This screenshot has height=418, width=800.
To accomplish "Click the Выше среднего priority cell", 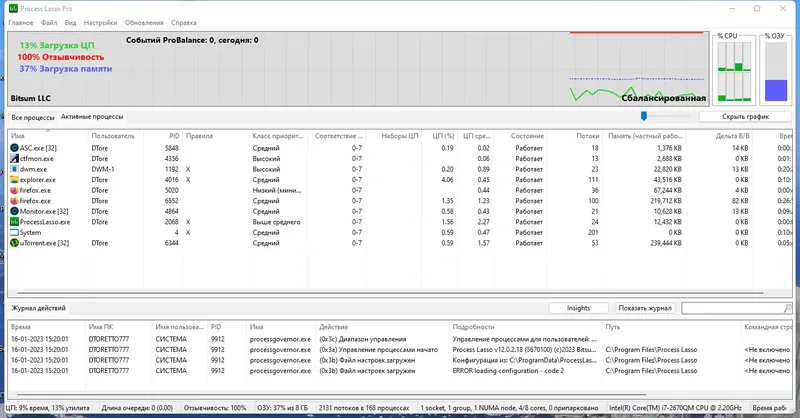I will [277, 222].
